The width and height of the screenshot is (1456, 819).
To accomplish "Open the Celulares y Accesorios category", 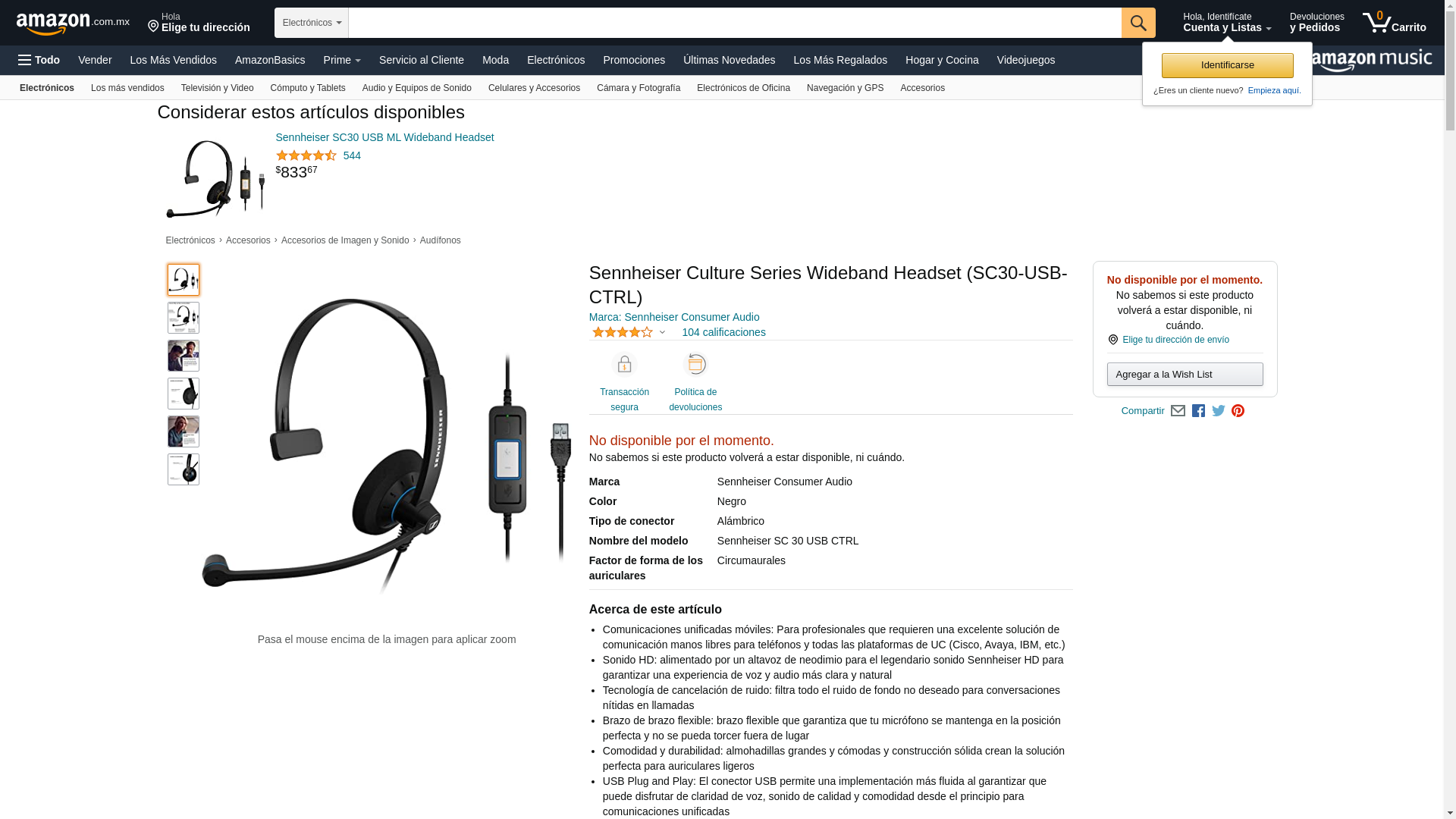I will (534, 88).
